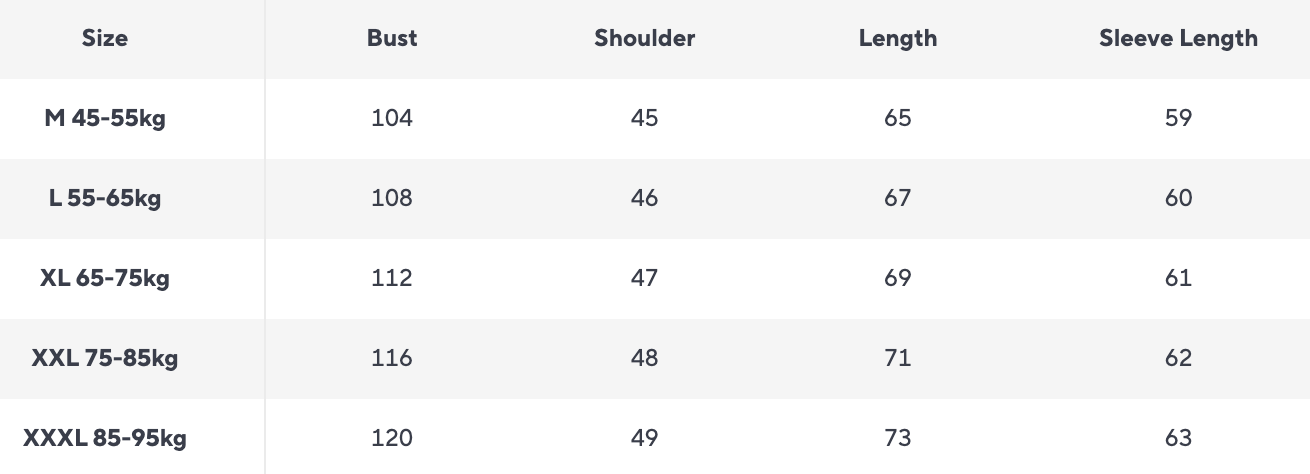Click length value 73 for size XXXL

[898, 438]
